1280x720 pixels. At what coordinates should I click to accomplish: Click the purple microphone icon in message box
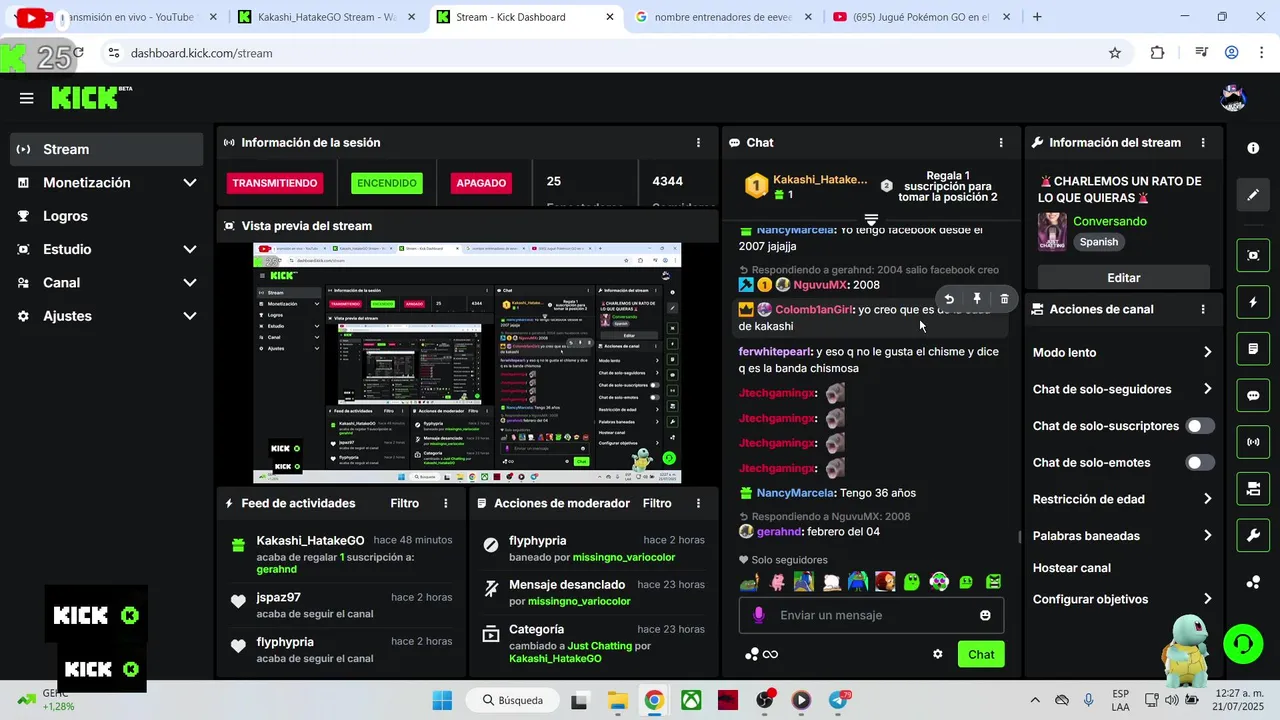(759, 615)
